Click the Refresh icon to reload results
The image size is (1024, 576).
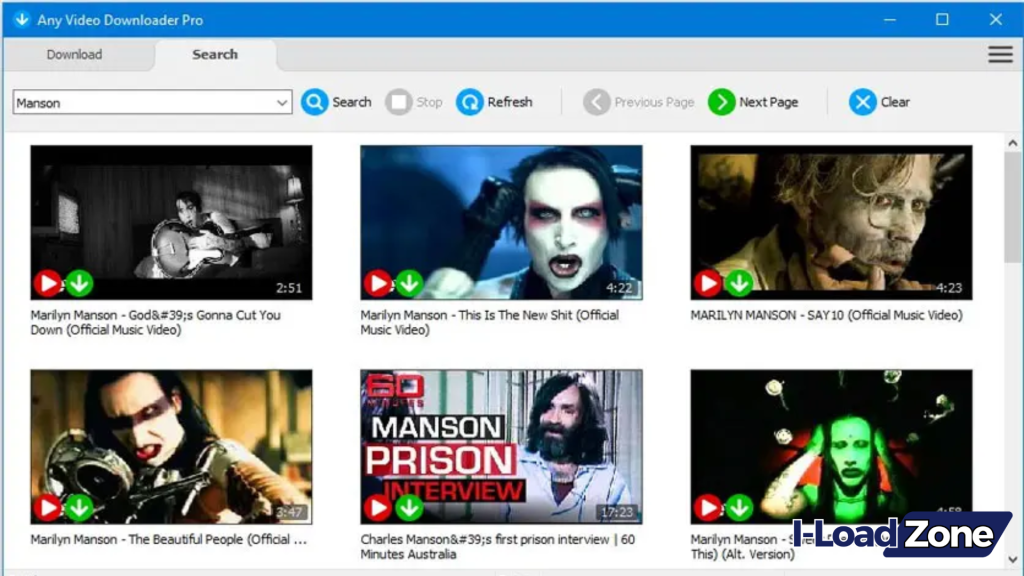(x=469, y=102)
